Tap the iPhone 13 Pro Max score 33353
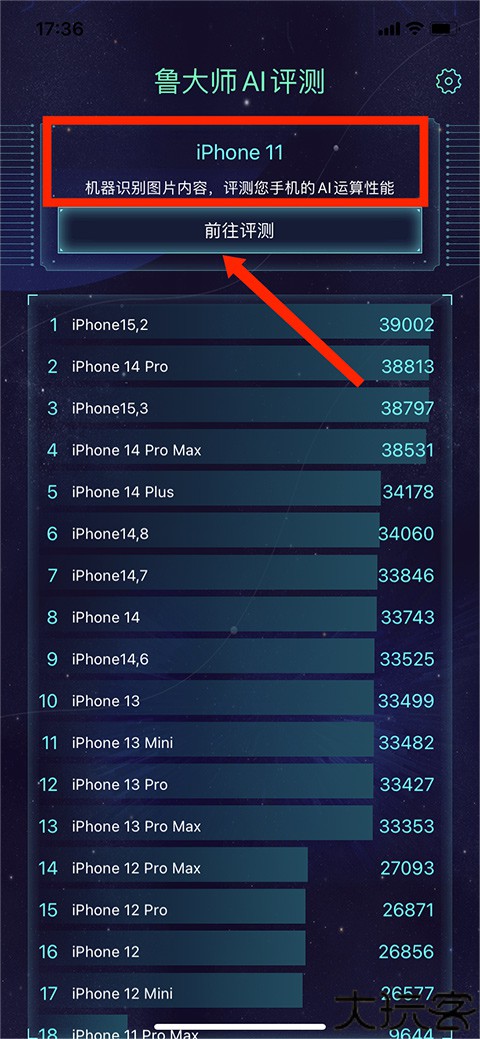 (x=407, y=826)
